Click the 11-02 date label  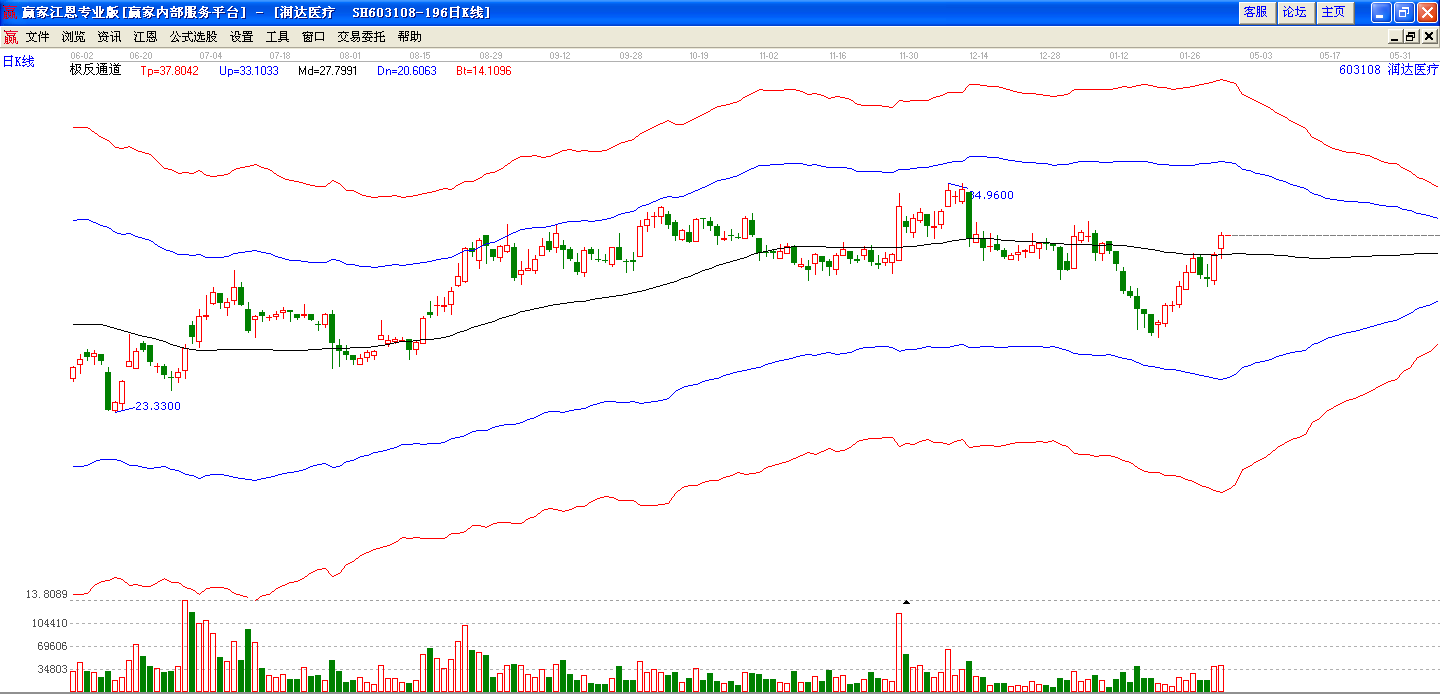click(x=769, y=56)
